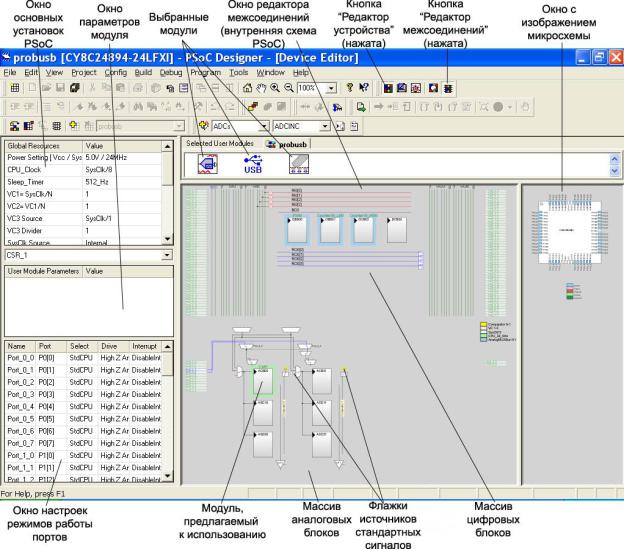624x550 pixels.
Task: Select the first digital block DBB00
Action: pyautogui.click(x=297, y=230)
